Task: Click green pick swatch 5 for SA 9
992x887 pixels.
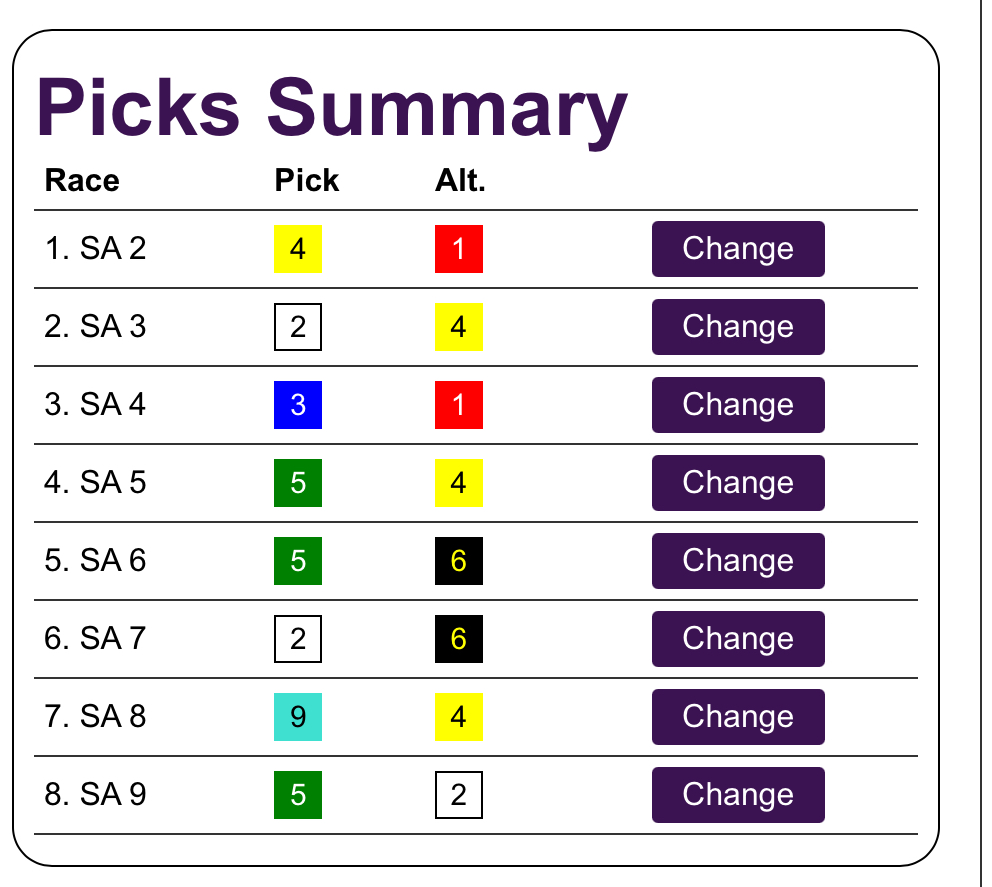Action: [x=298, y=795]
